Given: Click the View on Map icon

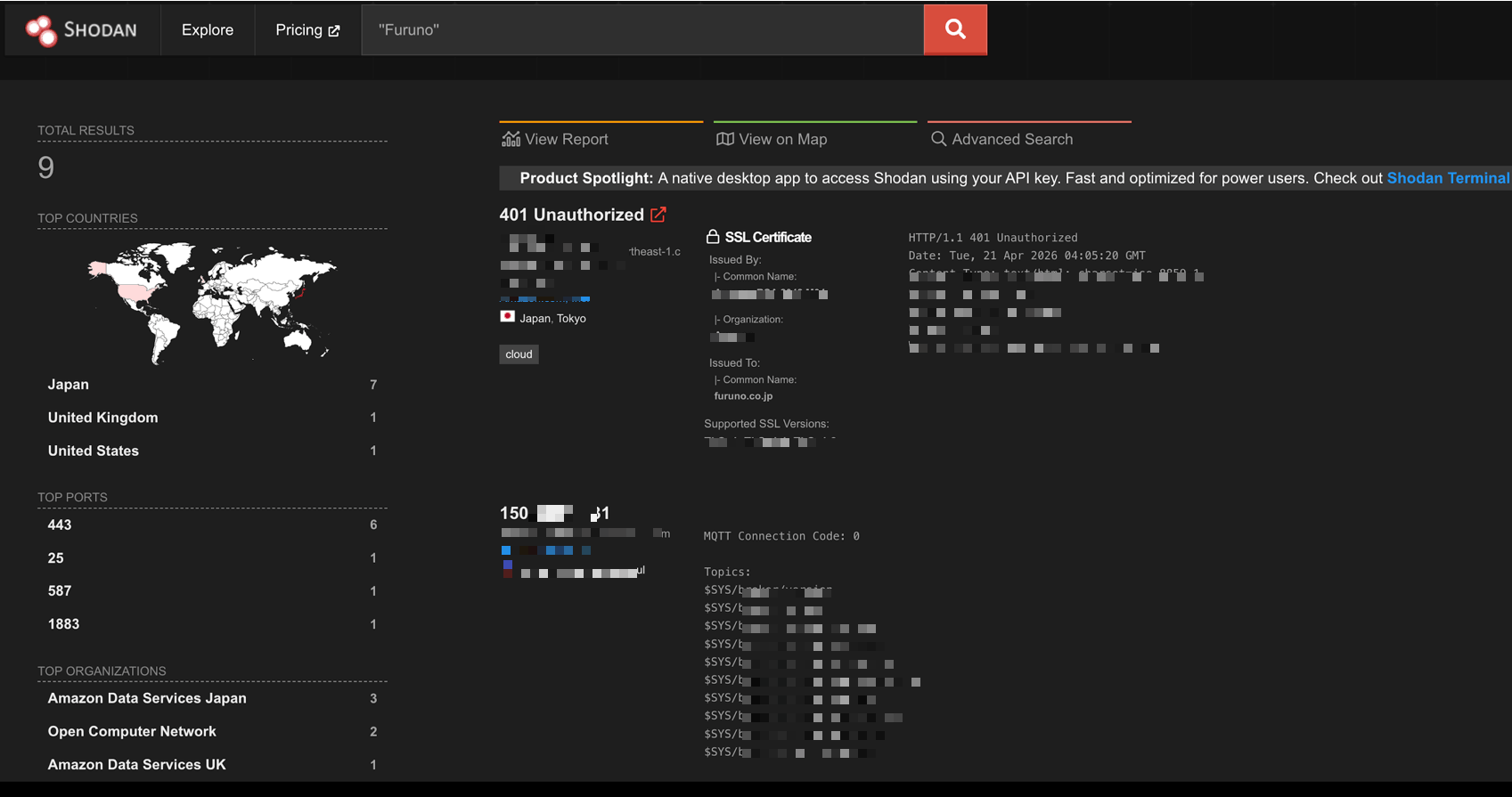Looking at the screenshot, I should click(725, 139).
